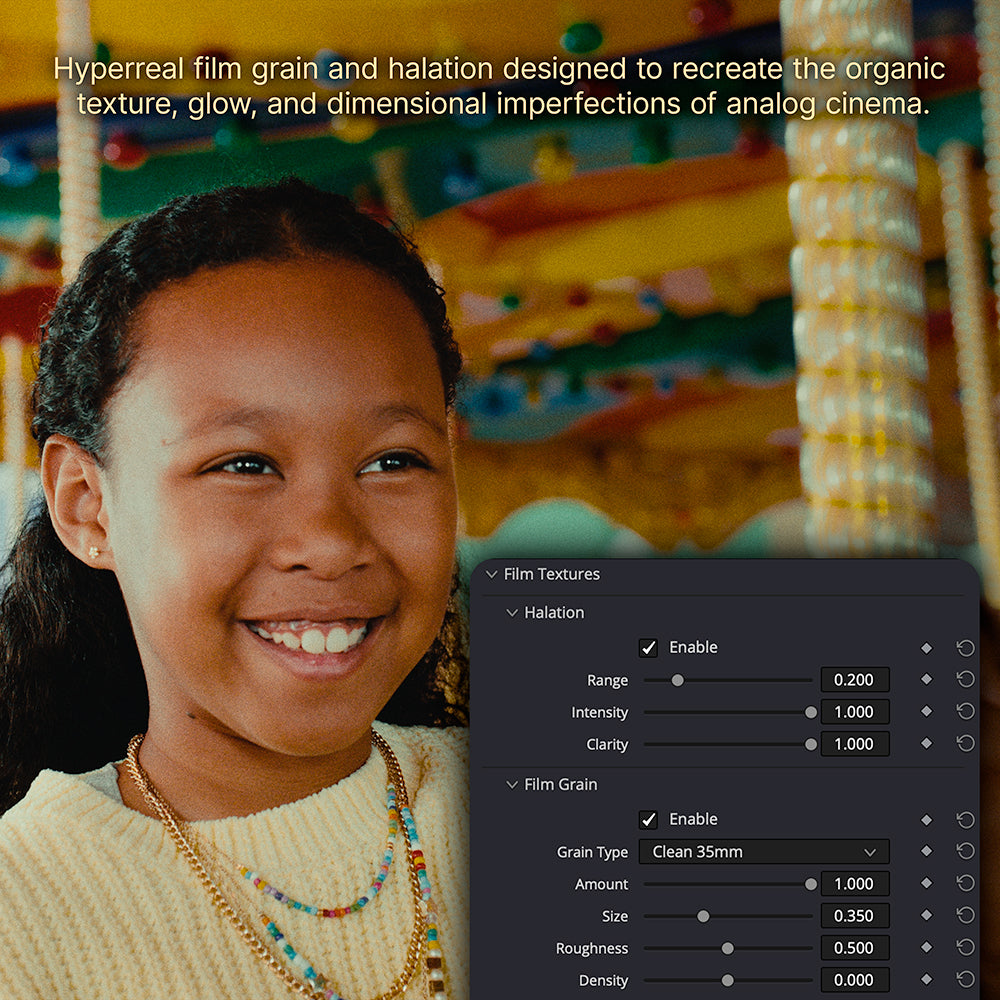1000x1000 pixels.
Task: Click the Clarity value field
Action: [855, 744]
